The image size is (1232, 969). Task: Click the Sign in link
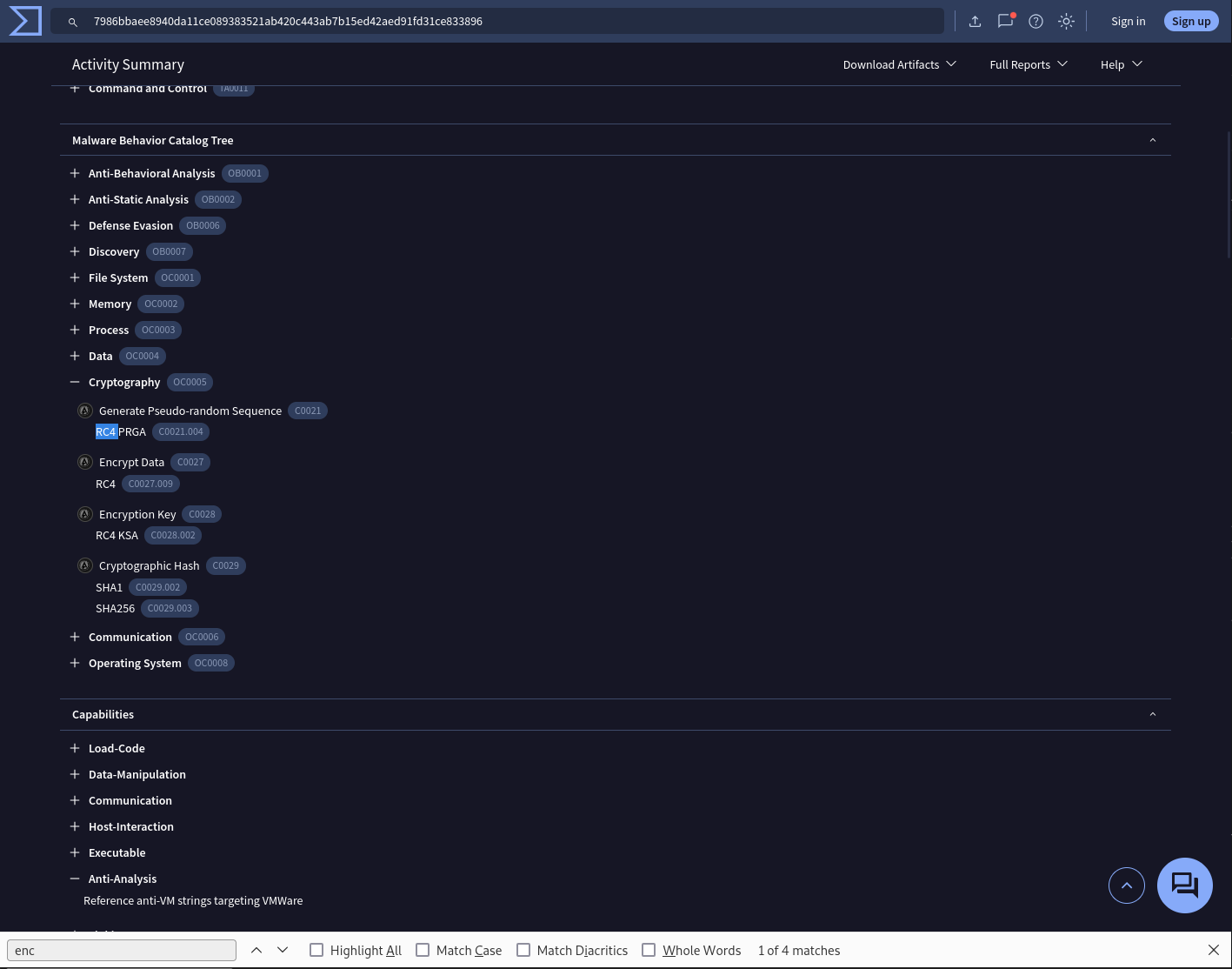(x=1128, y=21)
